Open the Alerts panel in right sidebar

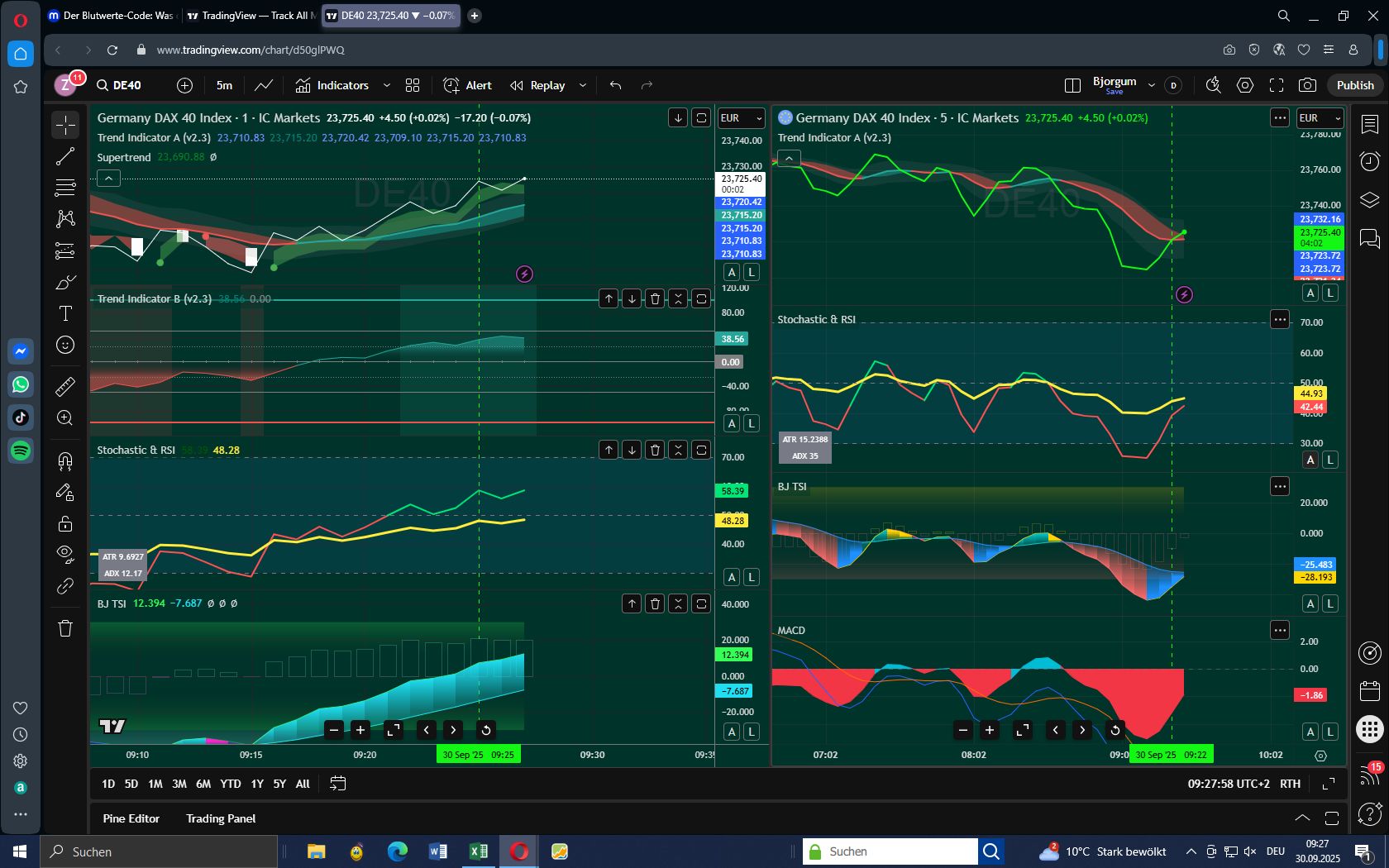(x=1370, y=161)
